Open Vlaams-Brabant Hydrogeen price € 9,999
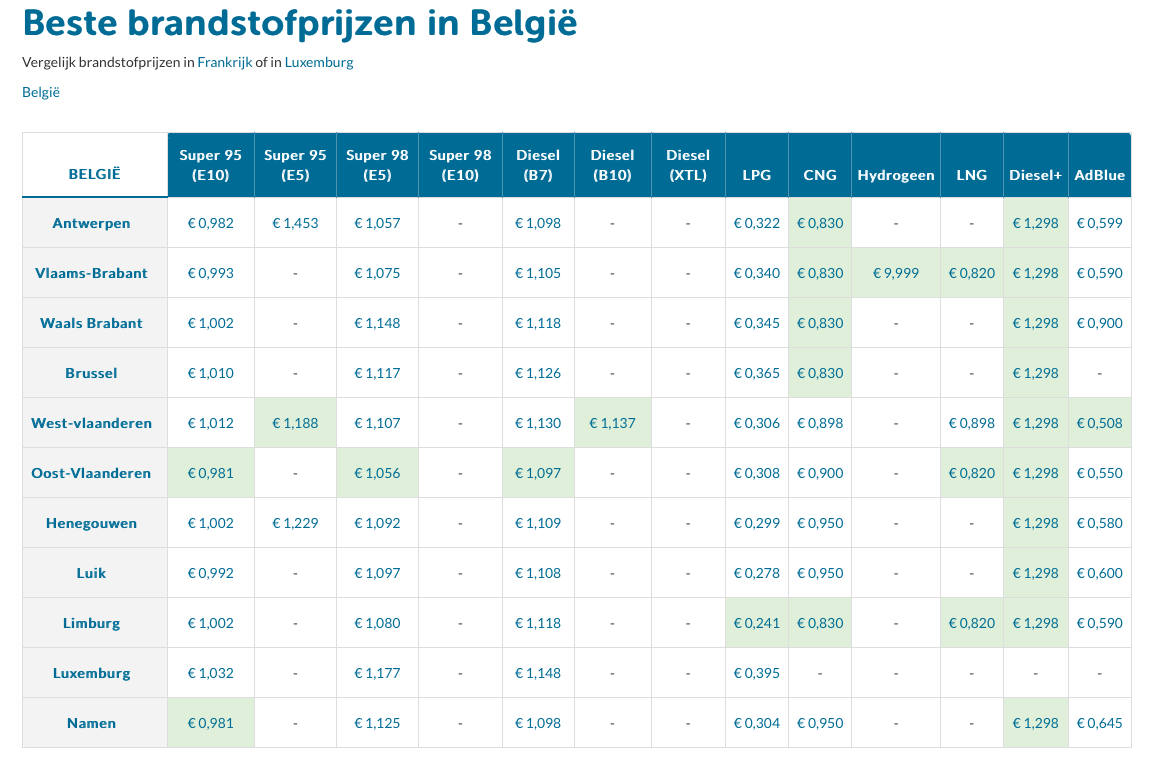This screenshot has width=1151, height=764. point(896,273)
